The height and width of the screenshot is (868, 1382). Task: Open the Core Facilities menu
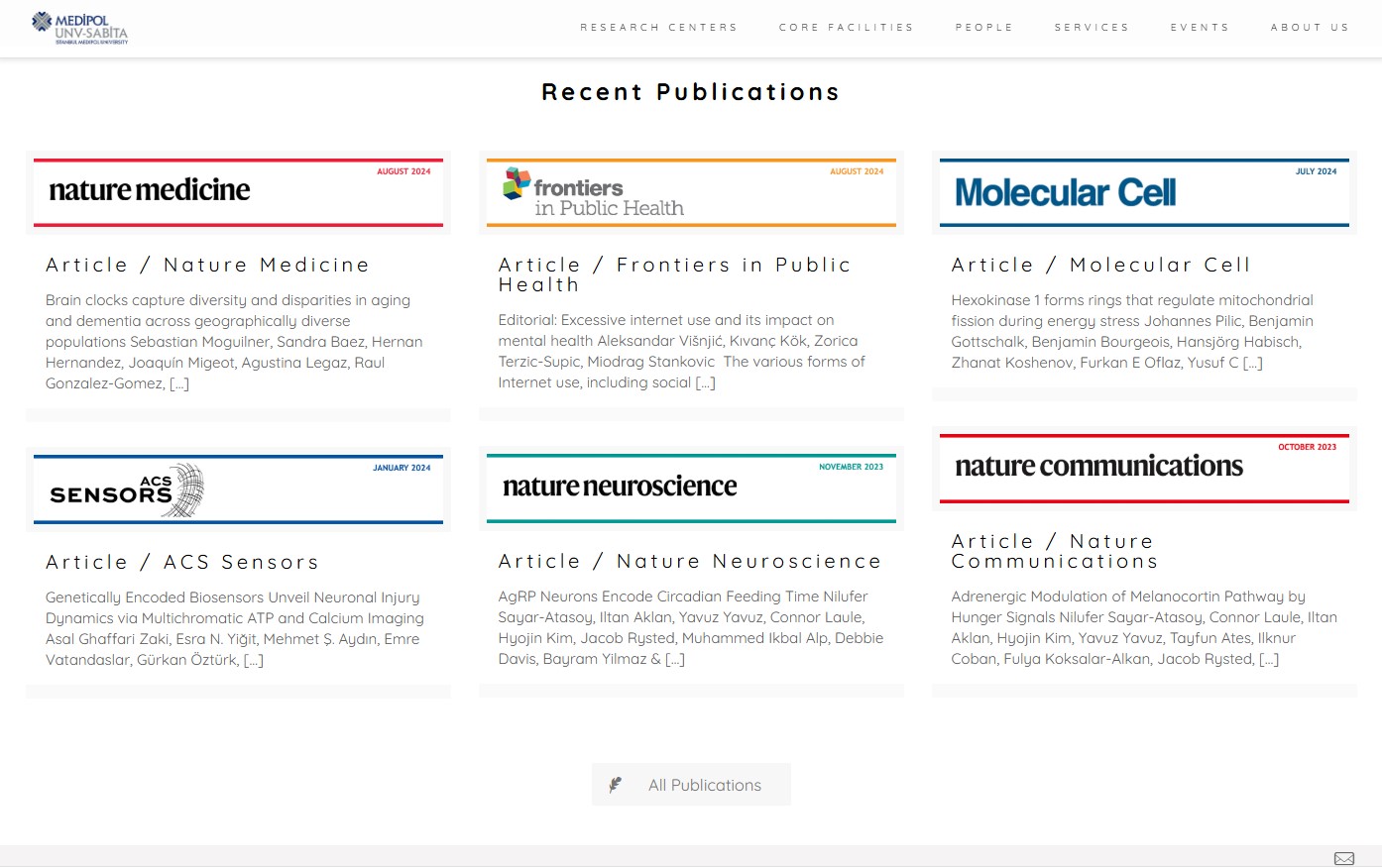coord(847,28)
